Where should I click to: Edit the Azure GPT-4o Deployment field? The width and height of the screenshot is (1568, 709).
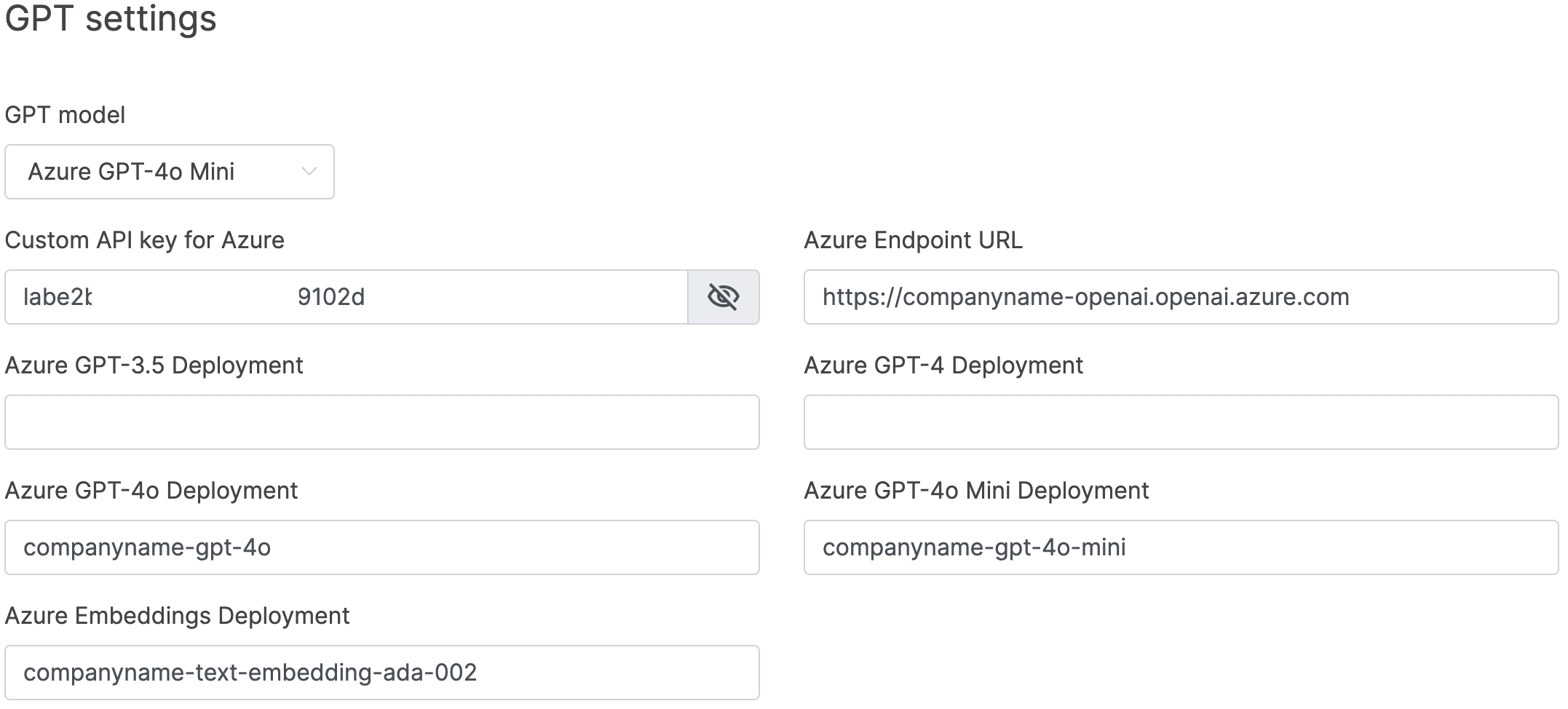click(x=382, y=547)
